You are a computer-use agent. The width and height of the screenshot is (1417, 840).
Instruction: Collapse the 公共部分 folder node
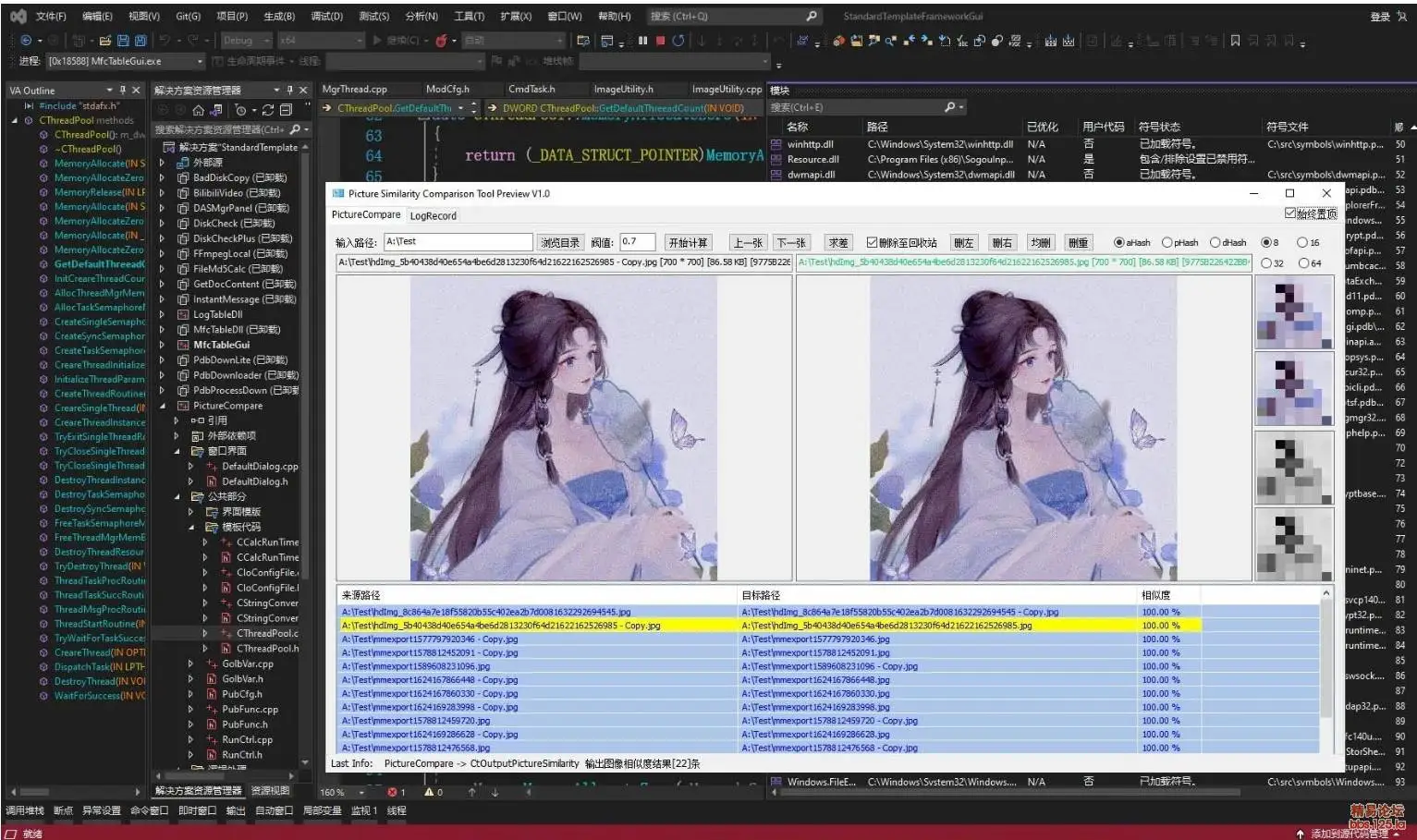tap(177, 496)
